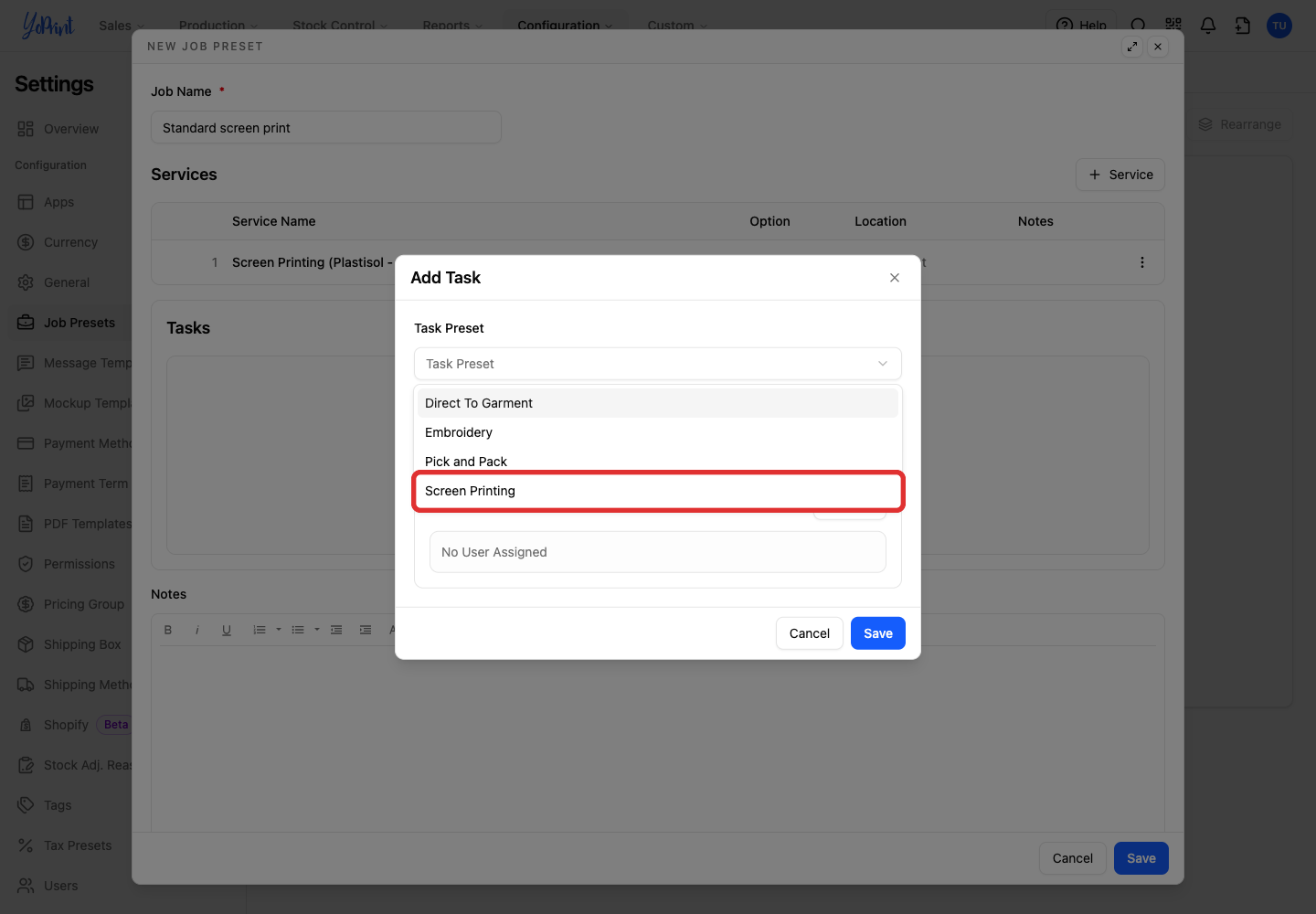Toggle underline in Notes editor
This screenshot has width=1316, height=914.
227,630
